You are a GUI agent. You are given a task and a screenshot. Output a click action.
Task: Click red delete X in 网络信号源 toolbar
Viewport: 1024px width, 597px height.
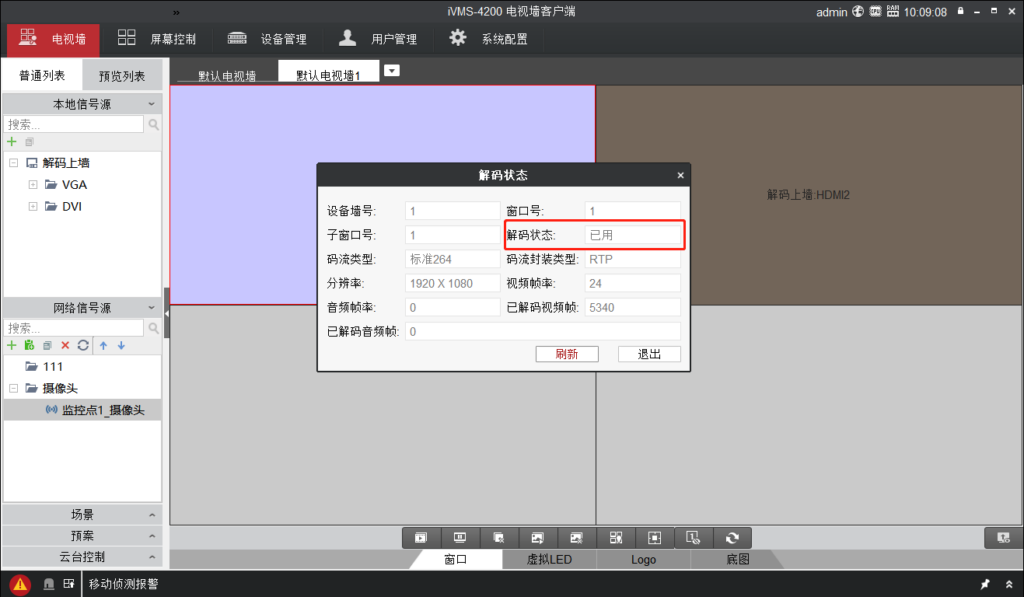tap(65, 345)
